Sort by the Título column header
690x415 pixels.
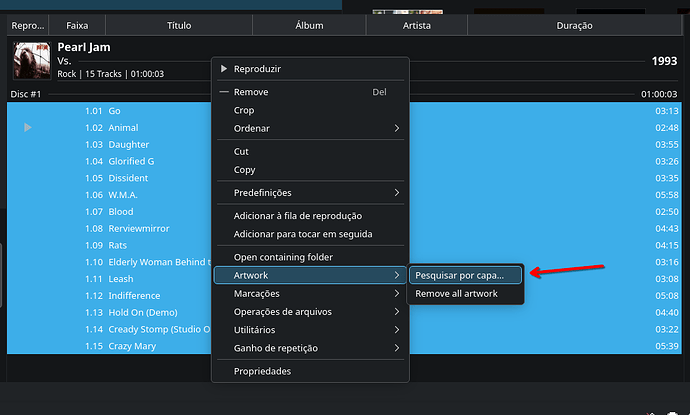pyautogui.click(x=179, y=25)
